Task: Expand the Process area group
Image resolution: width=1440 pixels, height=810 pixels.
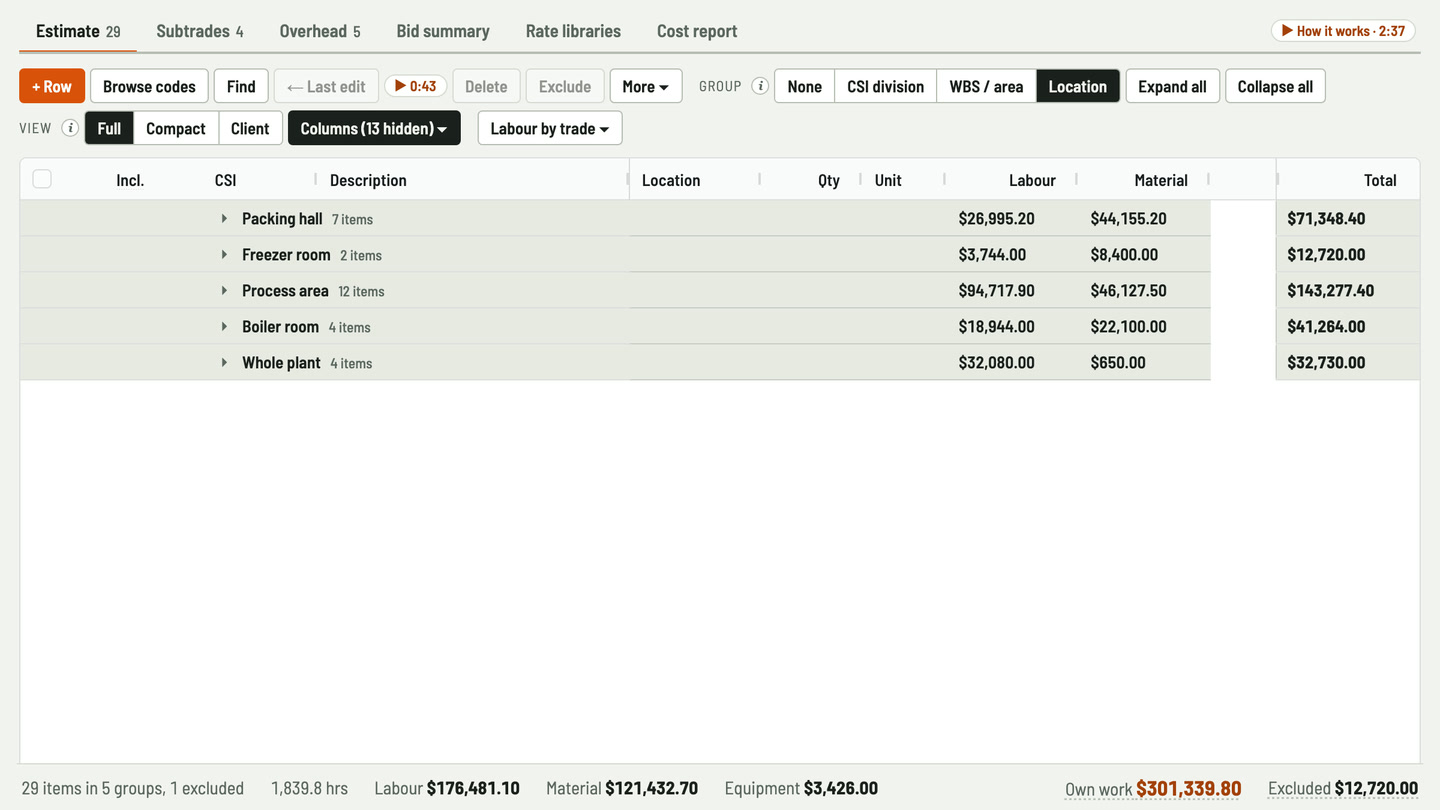Action: click(224, 290)
